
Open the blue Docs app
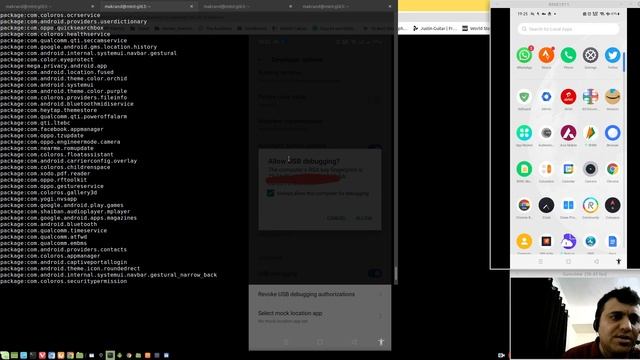(612, 241)
